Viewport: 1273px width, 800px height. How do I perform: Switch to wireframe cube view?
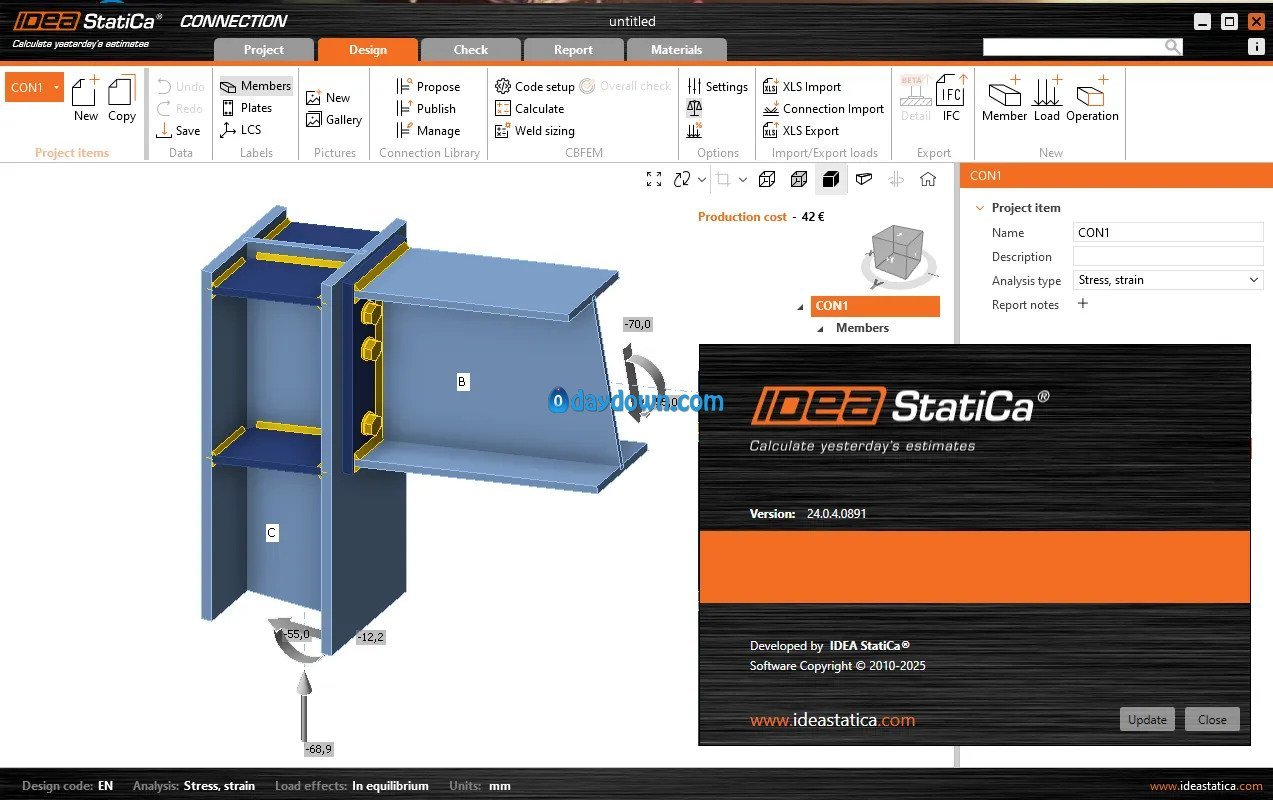(x=767, y=179)
